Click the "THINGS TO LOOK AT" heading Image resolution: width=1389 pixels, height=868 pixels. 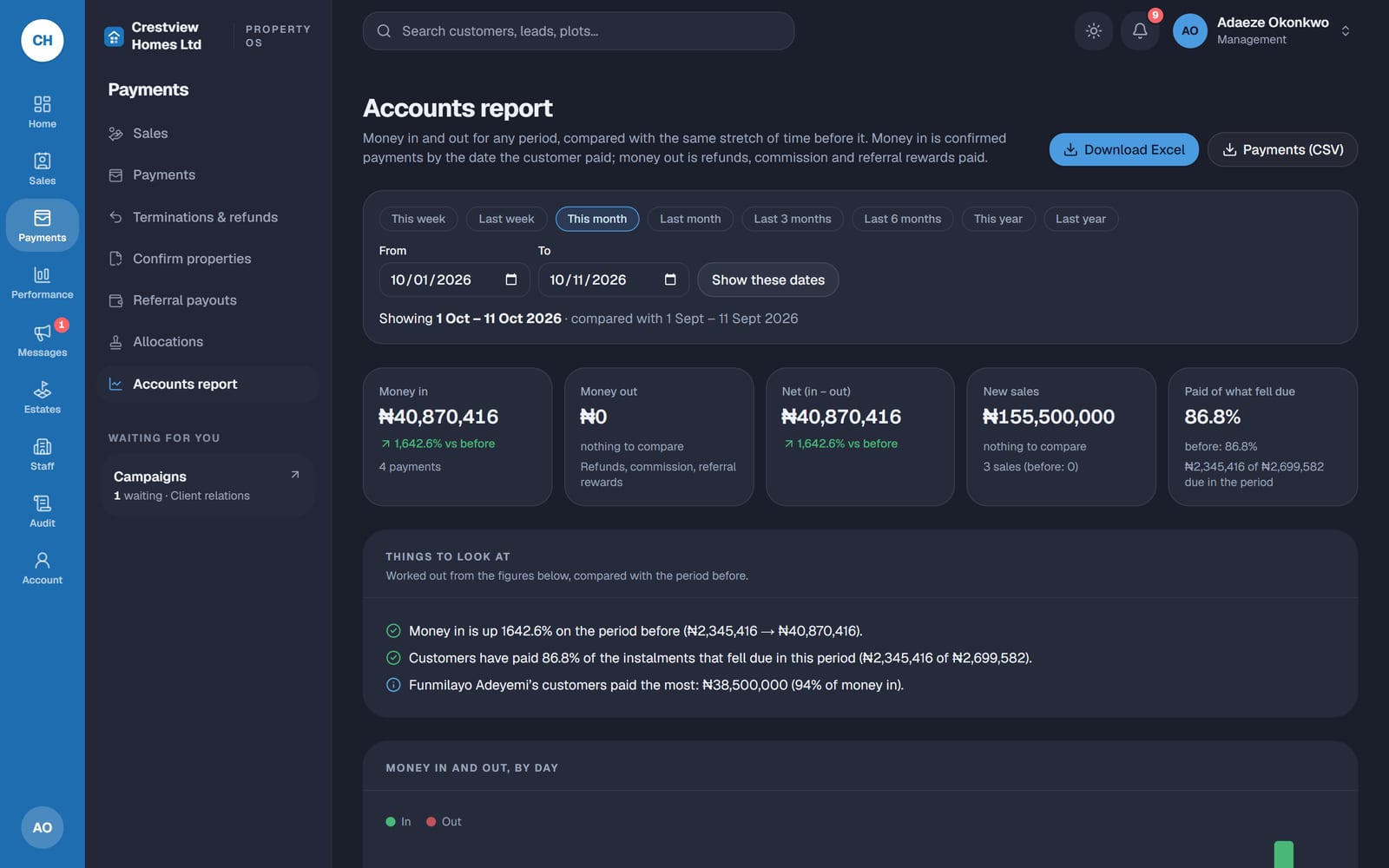[x=448, y=556]
